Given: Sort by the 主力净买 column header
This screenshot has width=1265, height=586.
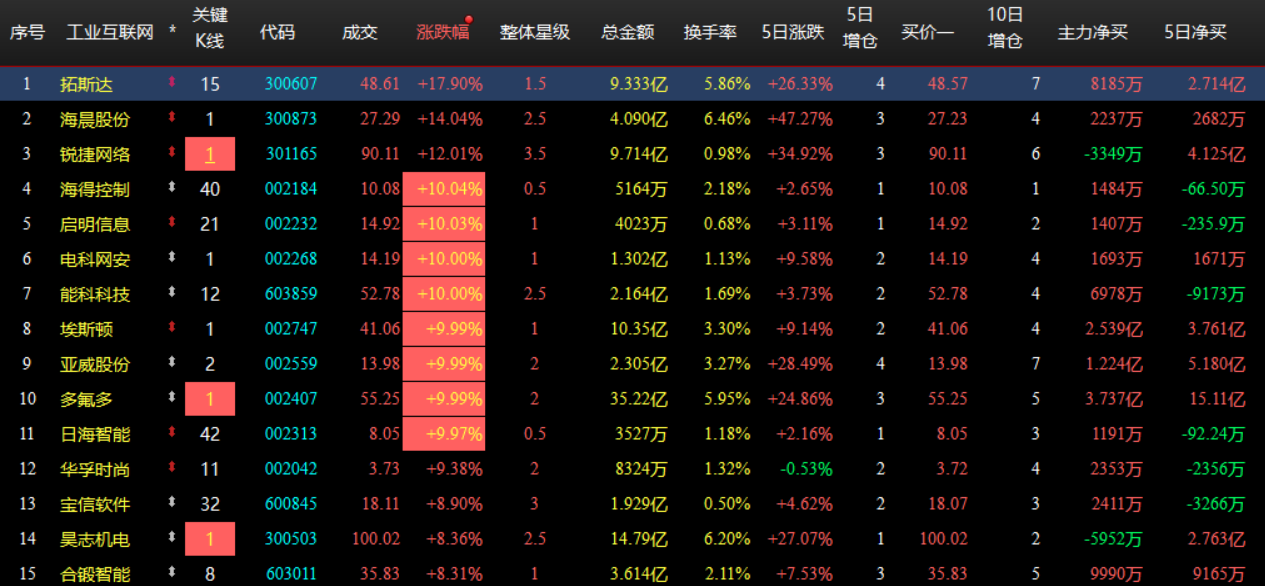Looking at the screenshot, I should 1093,32.
